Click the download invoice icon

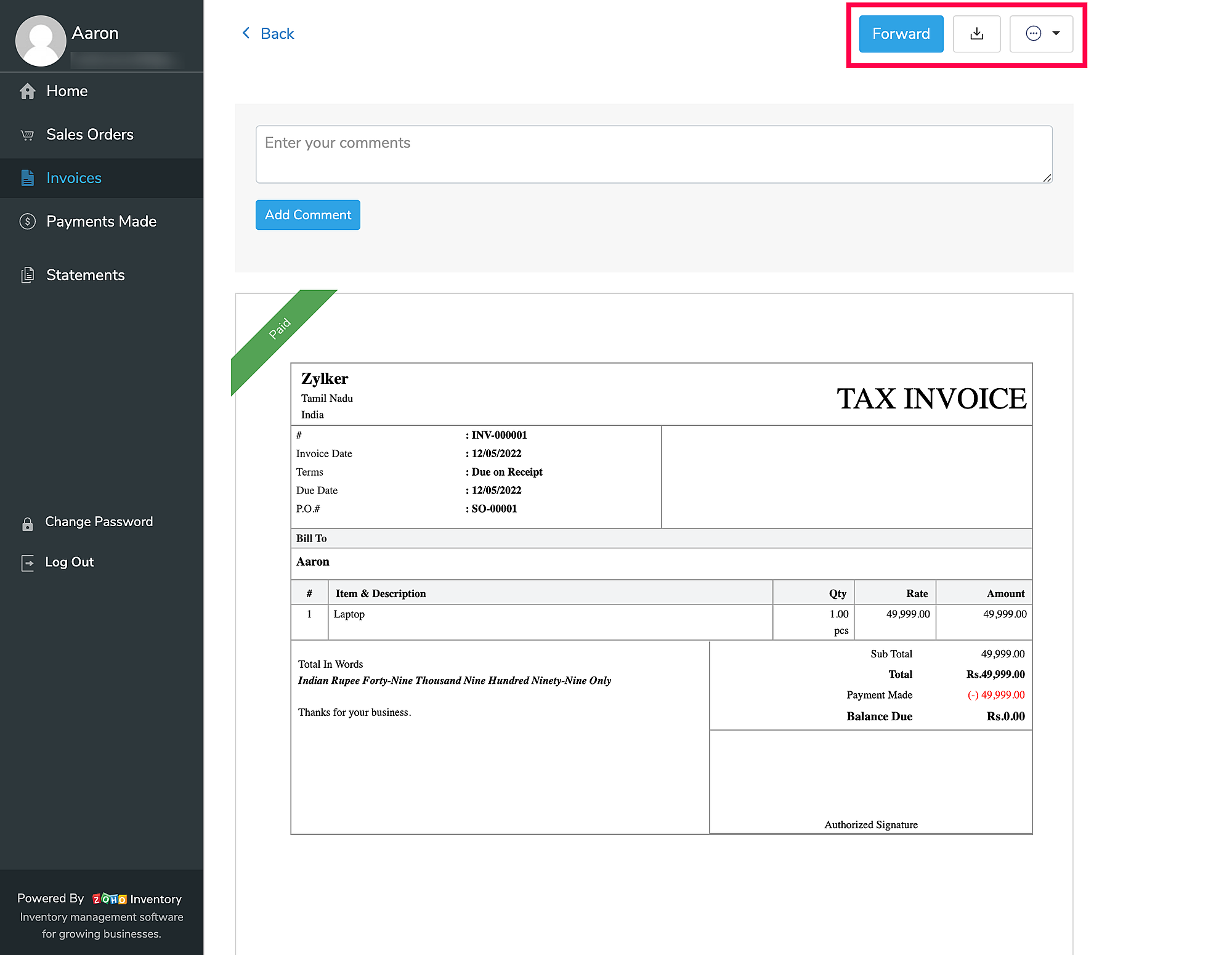pos(976,34)
